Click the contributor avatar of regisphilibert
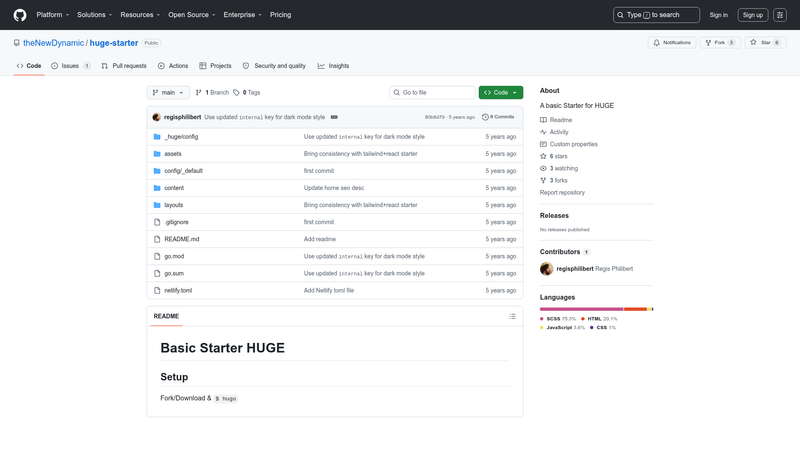The height and width of the screenshot is (450, 800). (x=546, y=269)
